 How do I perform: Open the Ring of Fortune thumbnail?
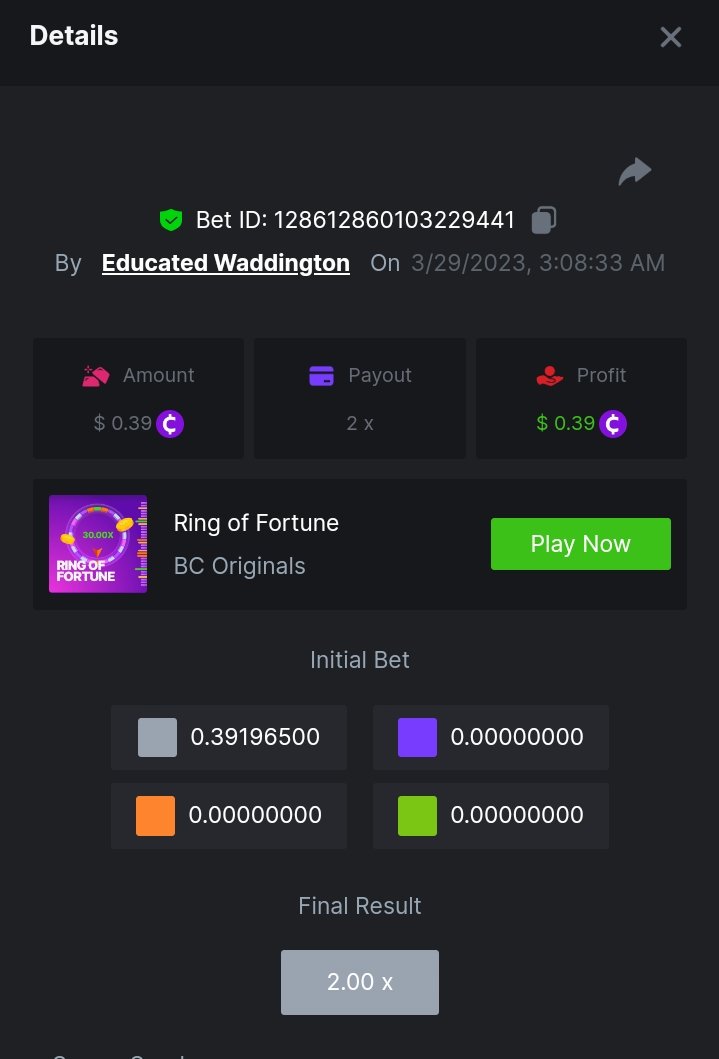coord(98,544)
